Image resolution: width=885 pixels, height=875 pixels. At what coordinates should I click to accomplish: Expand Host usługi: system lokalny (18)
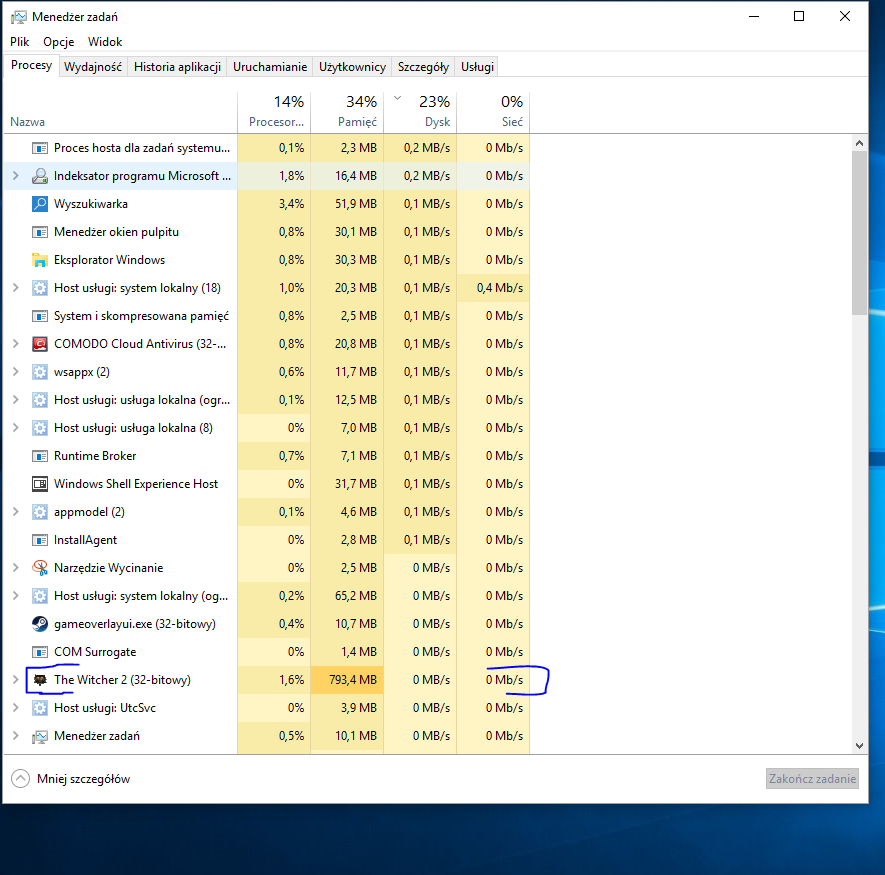[x=16, y=288]
